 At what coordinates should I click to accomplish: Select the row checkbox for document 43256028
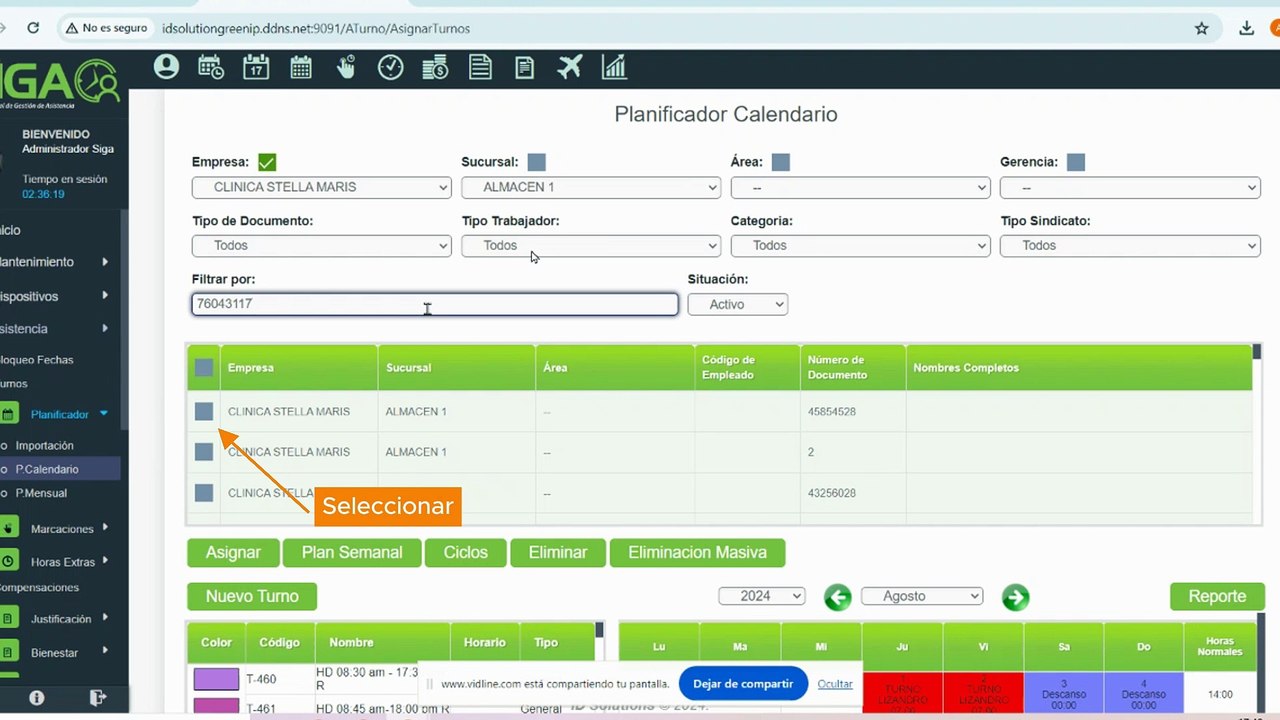pos(204,493)
